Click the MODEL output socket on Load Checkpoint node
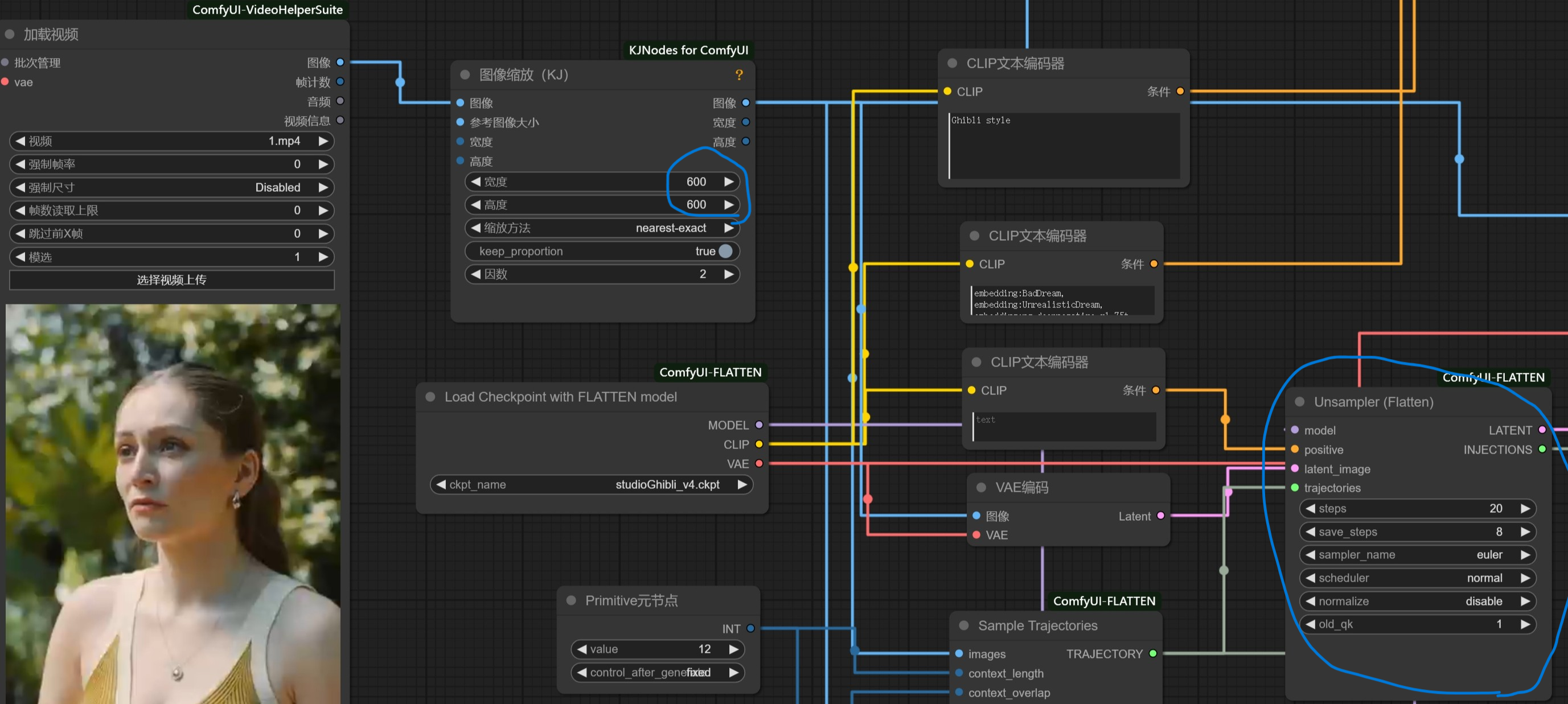The image size is (1568, 704). 759,425
